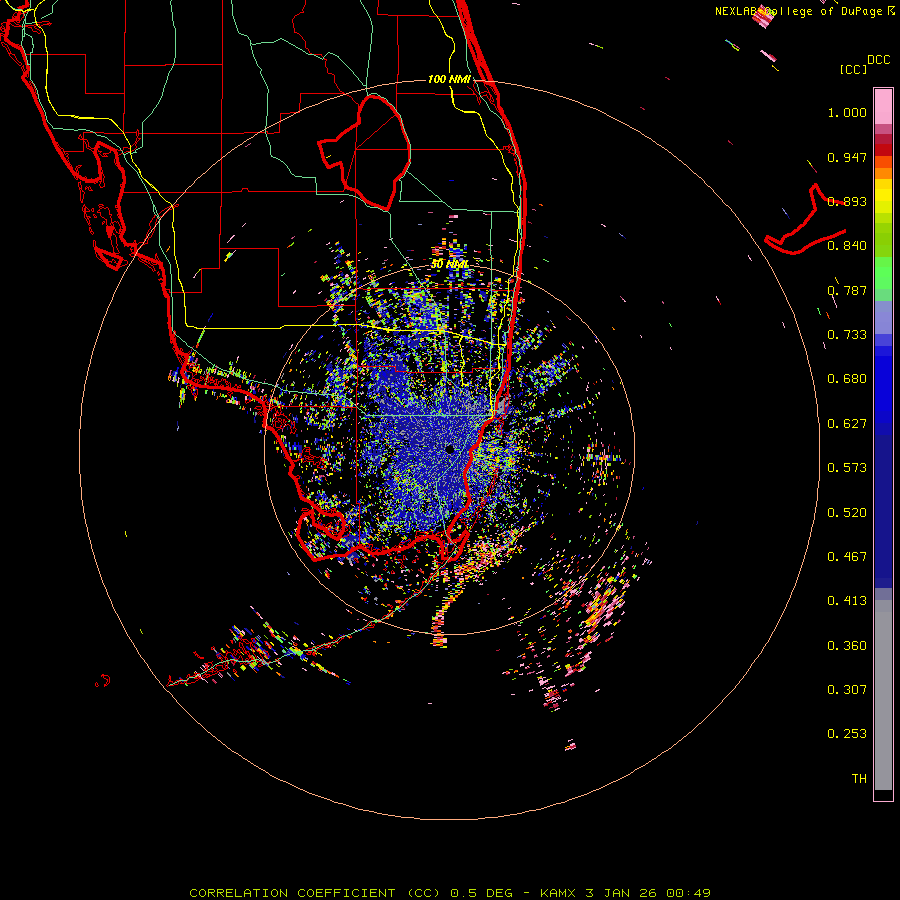Click the 0.360 scale value
The image size is (900, 900).
(847, 646)
